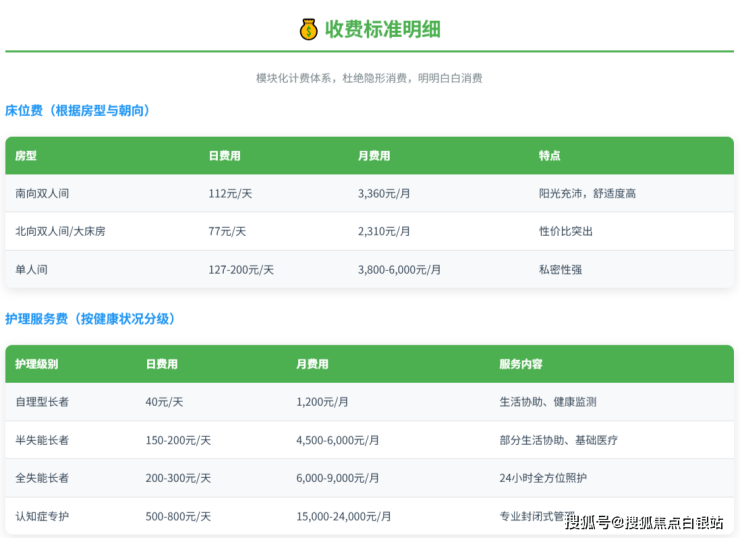
Task: Click the 搜狐号@搜狐焦点白银站 watermark
Action: pyautogui.click(x=644, y=522)
